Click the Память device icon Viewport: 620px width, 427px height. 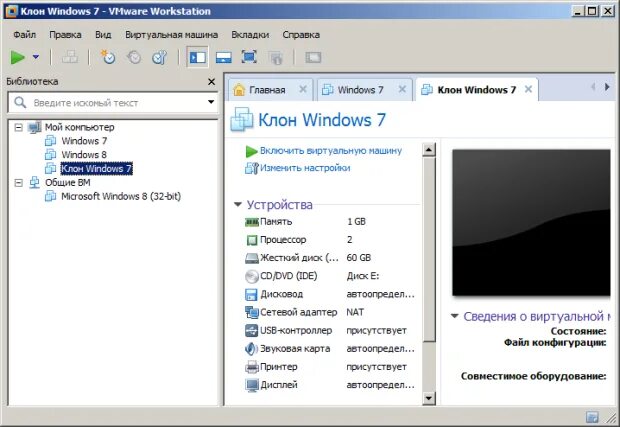click(x=251, y=222)
